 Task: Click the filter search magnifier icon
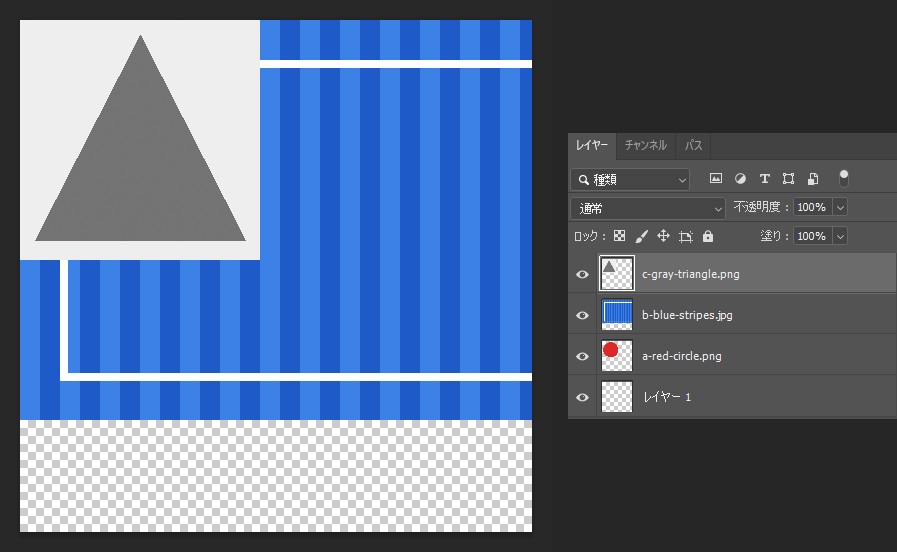click(x=584, y=180)
